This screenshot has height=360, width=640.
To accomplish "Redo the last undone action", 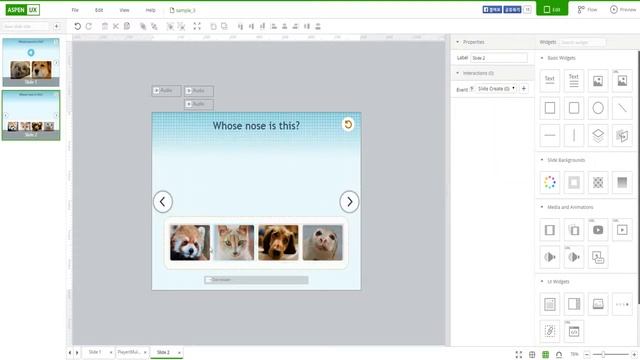I will pyautogui.click(x=89, y=27).
